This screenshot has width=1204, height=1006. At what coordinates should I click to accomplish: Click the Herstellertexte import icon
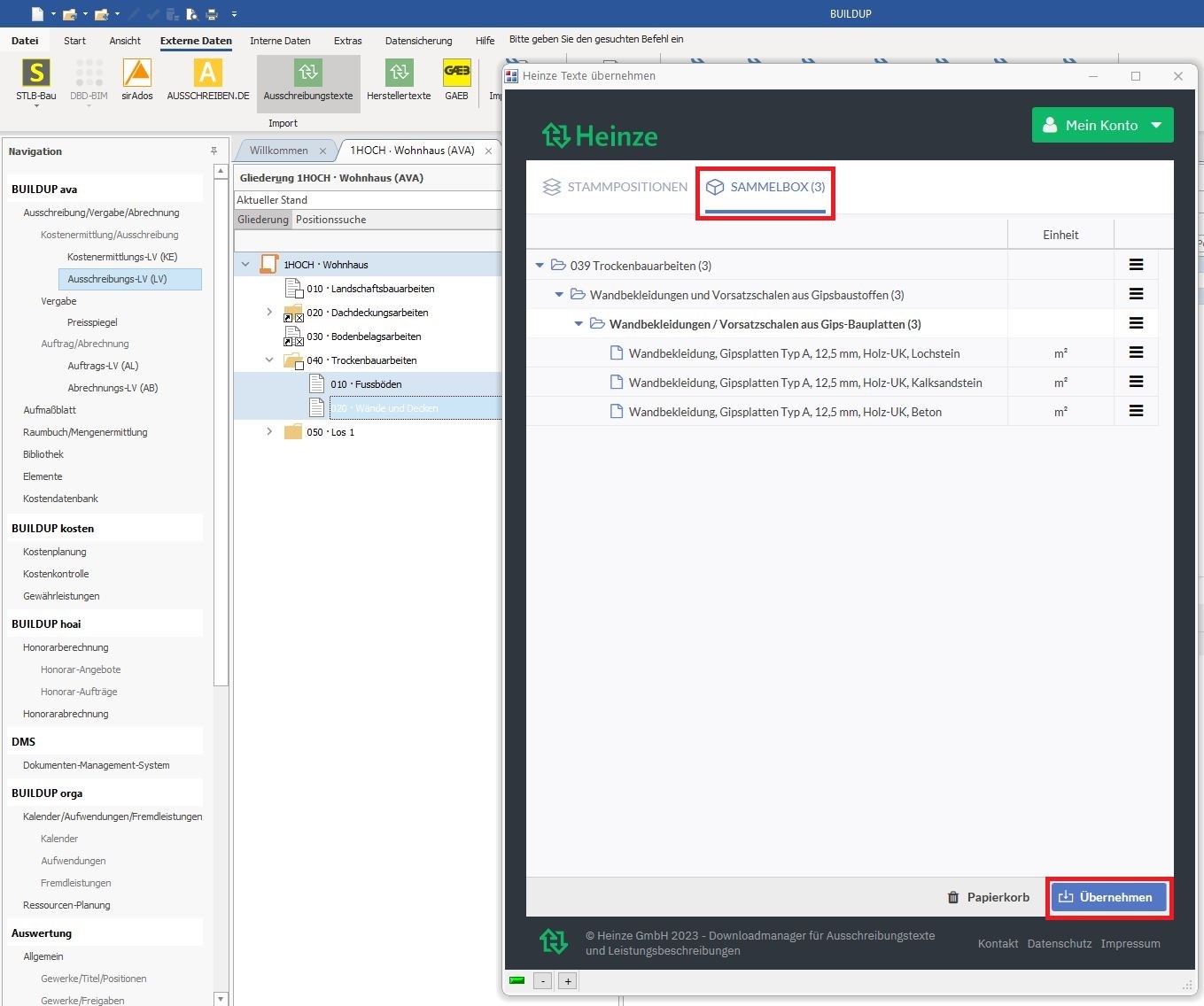[x=399, y=74]
